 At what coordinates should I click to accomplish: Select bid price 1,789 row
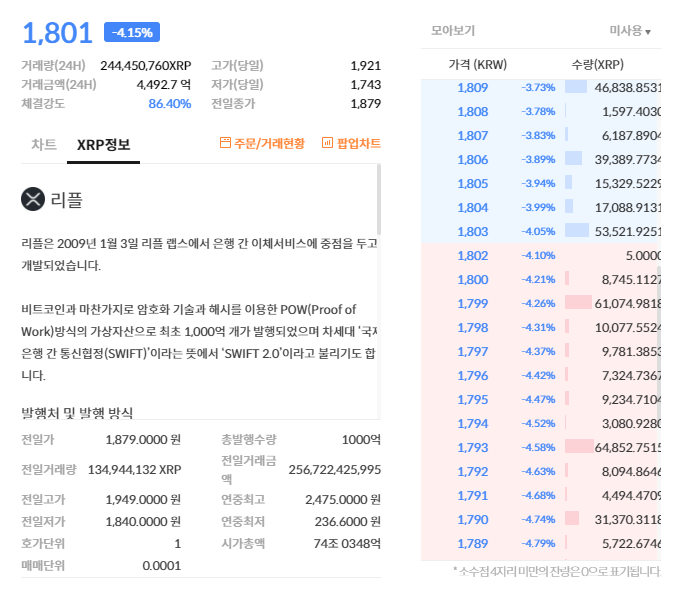pos(541,543)
